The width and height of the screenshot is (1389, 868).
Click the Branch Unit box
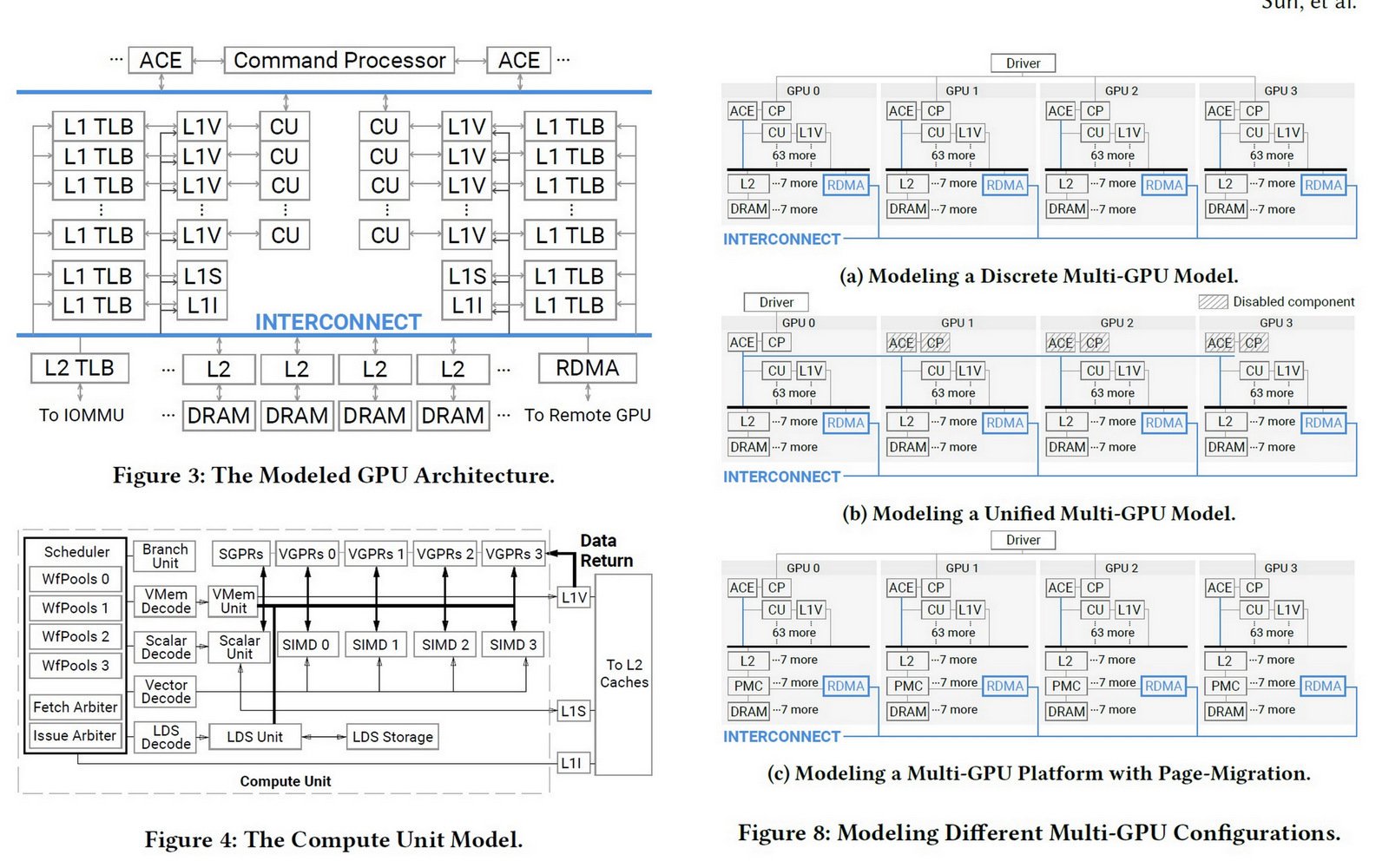click(x=166, y=555)
